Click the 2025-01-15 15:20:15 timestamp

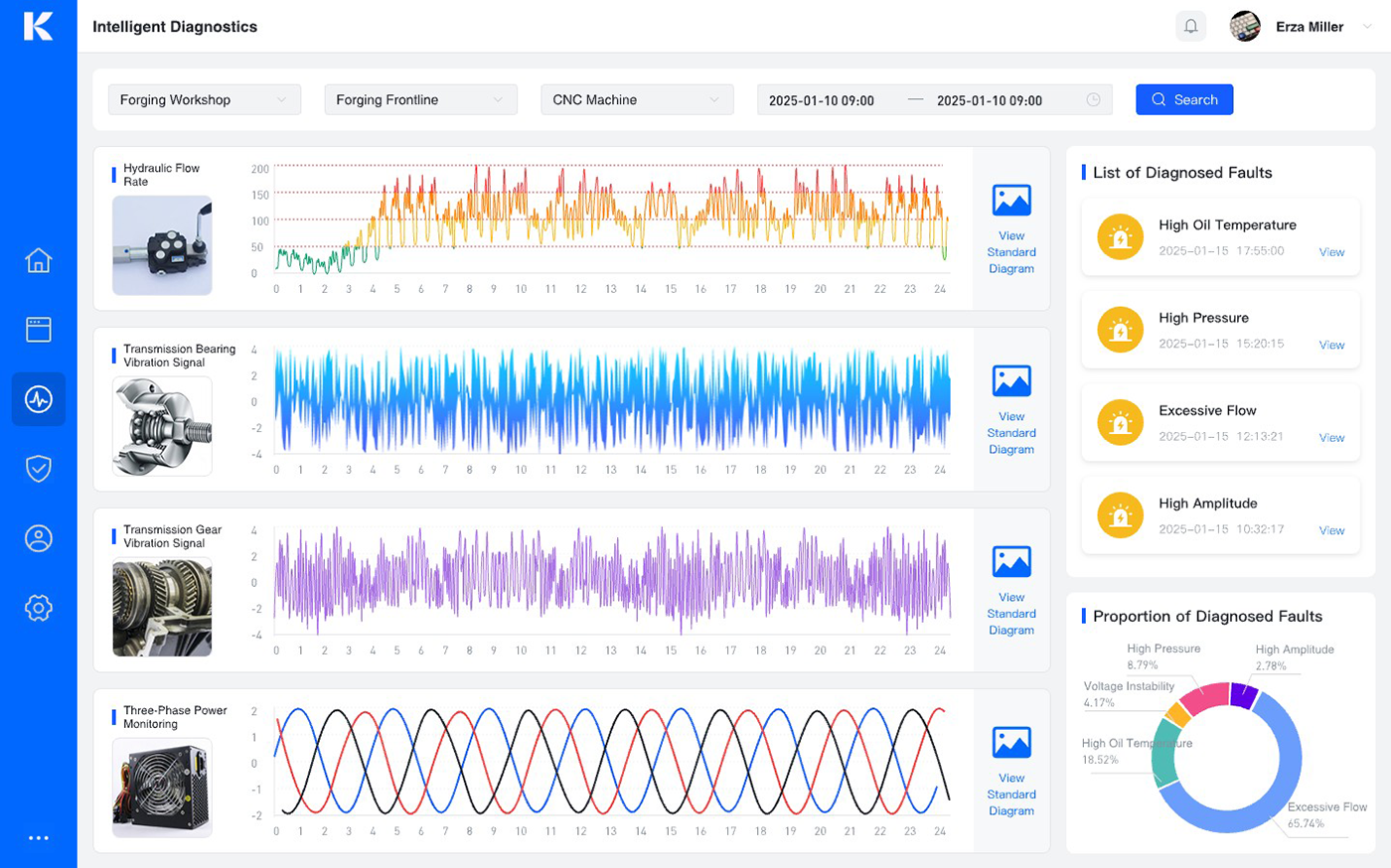1221,344
